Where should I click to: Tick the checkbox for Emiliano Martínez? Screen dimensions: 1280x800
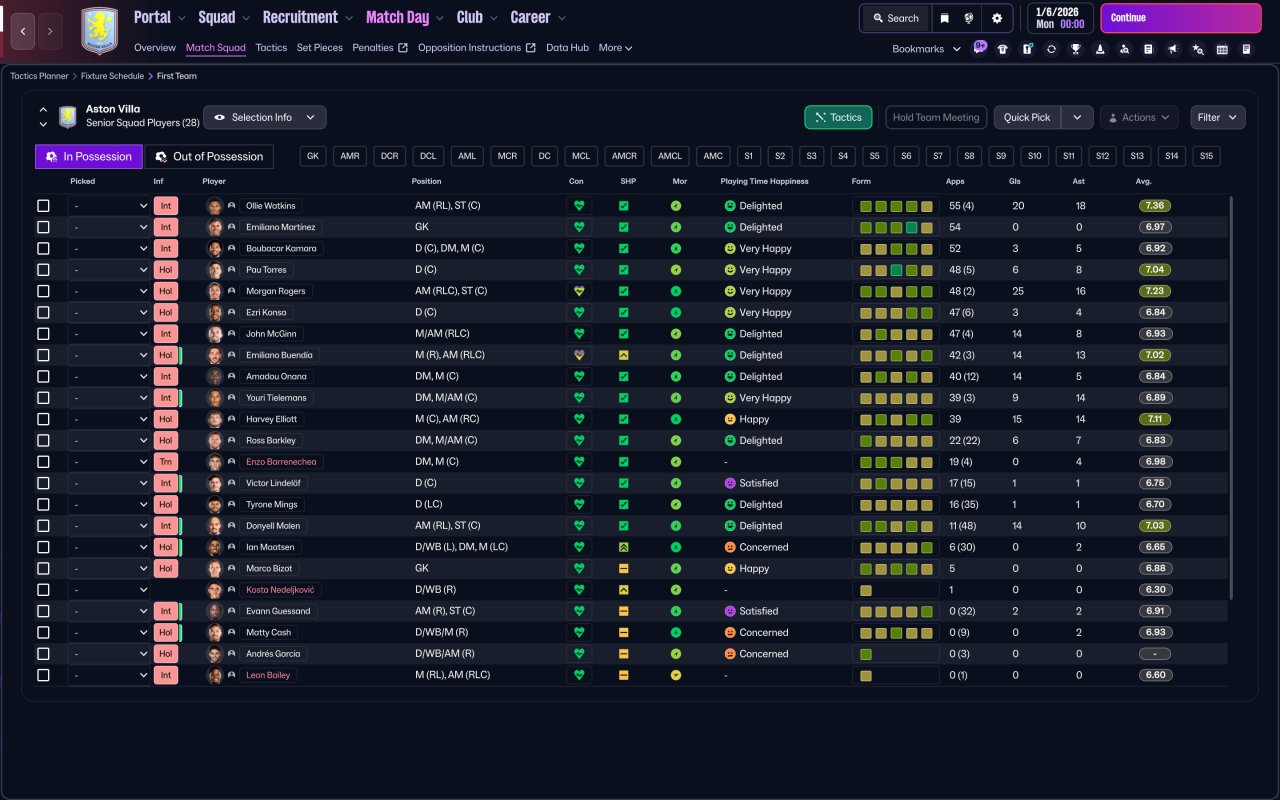(x=43, y=227)
